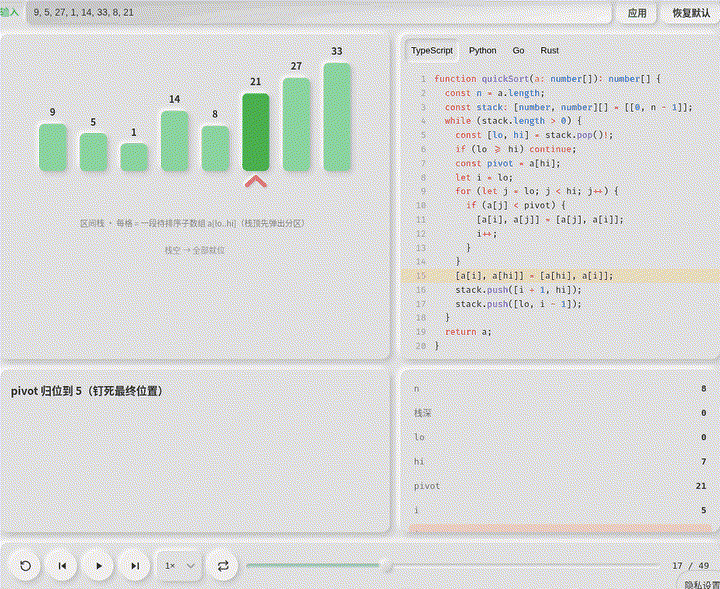
Task: Select the bar labeled 5
Action: (93, 152)
